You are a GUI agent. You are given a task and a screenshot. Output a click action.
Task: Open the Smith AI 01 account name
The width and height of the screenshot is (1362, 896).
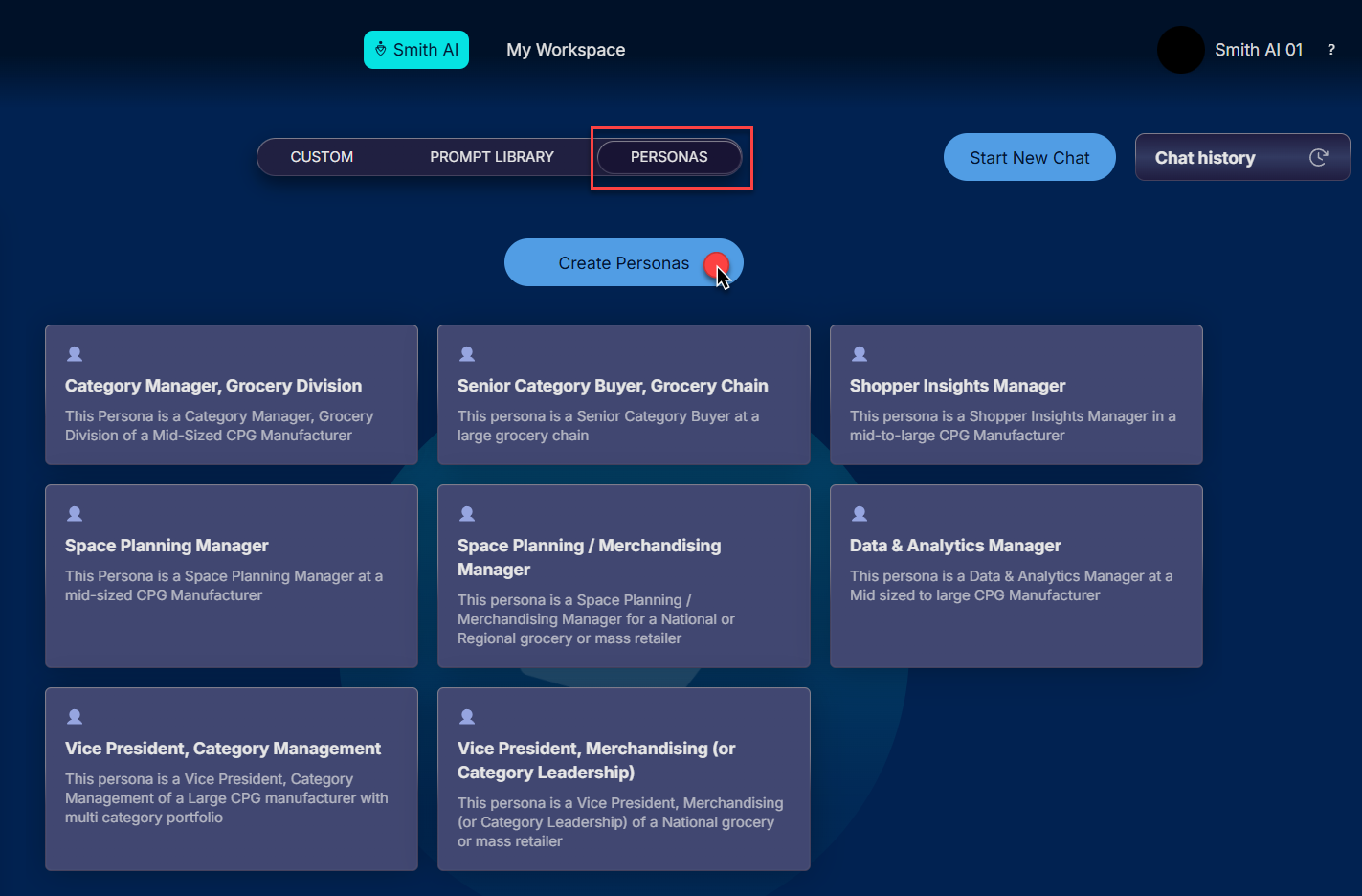(1259, 50)
